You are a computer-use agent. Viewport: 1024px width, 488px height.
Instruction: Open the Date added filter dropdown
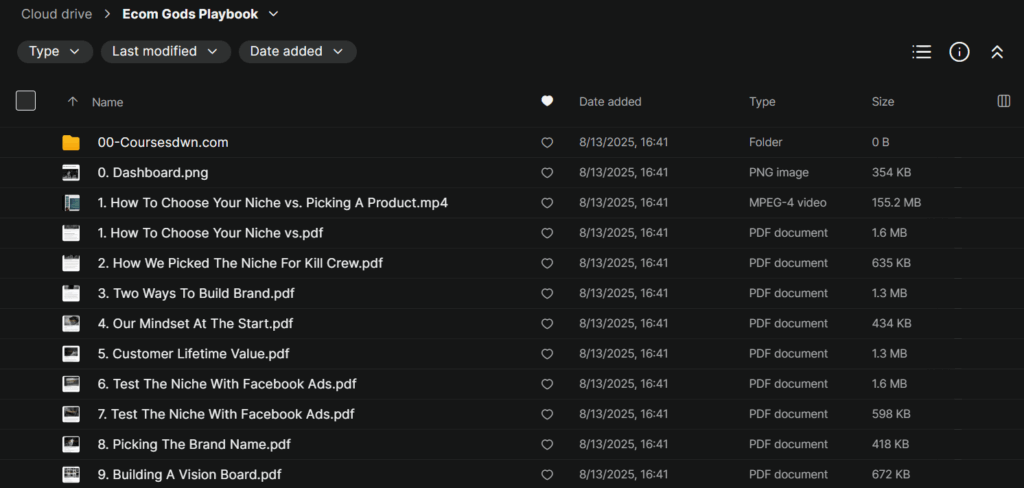(297, 52)
